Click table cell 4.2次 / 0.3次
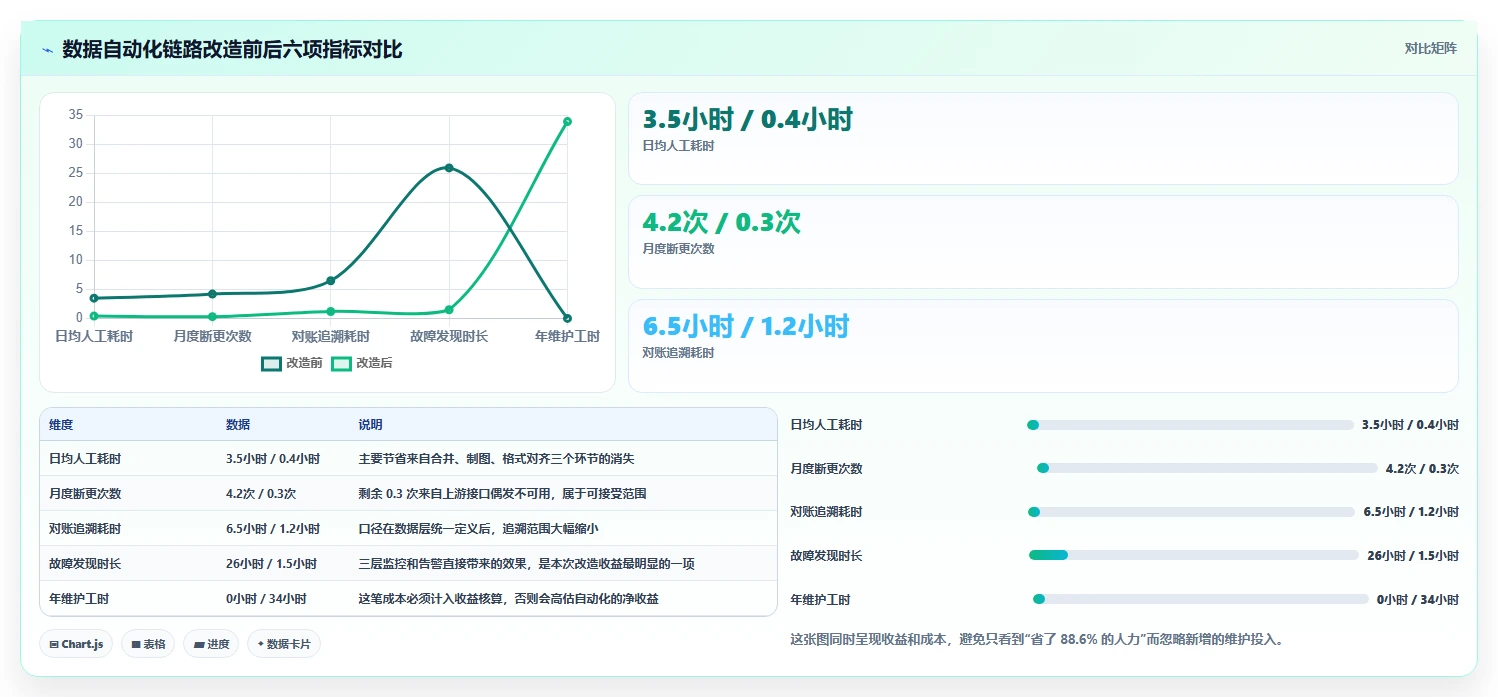1498x697 pixels. pos(261,494)
